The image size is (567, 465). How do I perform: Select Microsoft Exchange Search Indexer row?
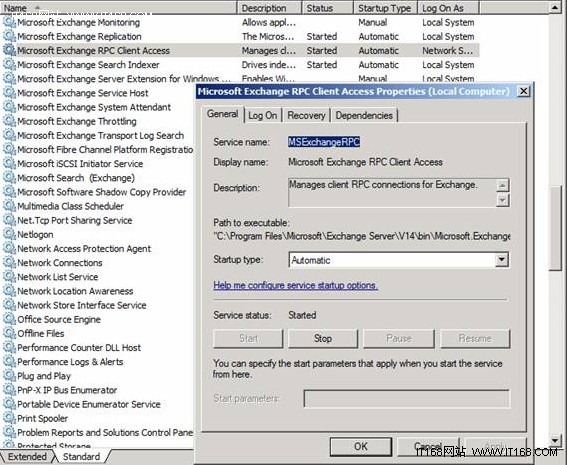point(240,64)
